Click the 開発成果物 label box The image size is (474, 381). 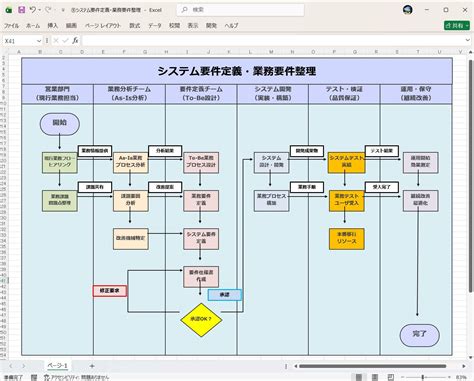[307, 151]
